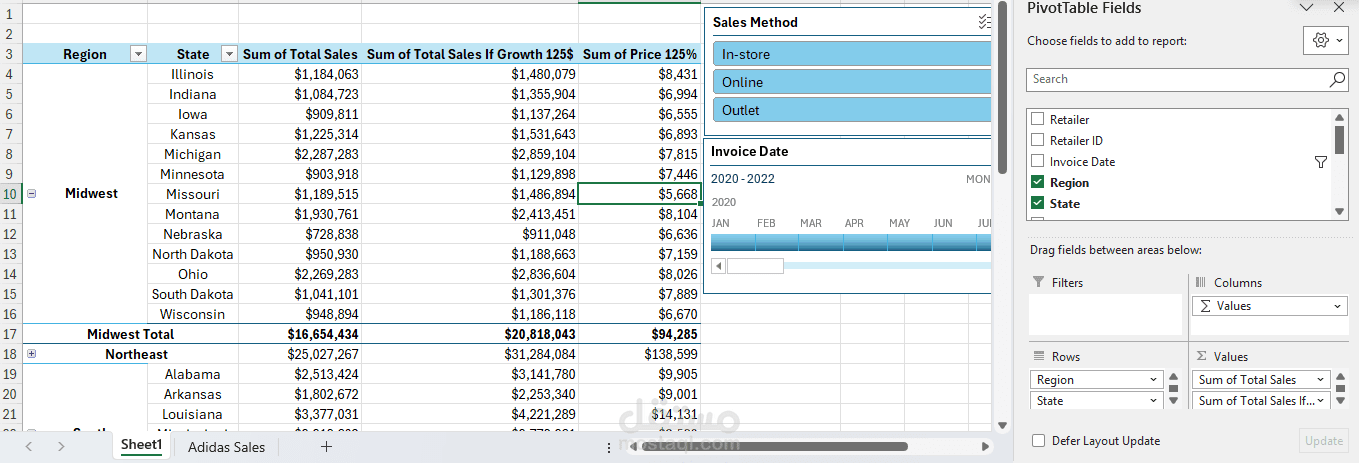Click the Search fields input box
This screenshot has height=463, width=1359.
[x=1176, y=79]
